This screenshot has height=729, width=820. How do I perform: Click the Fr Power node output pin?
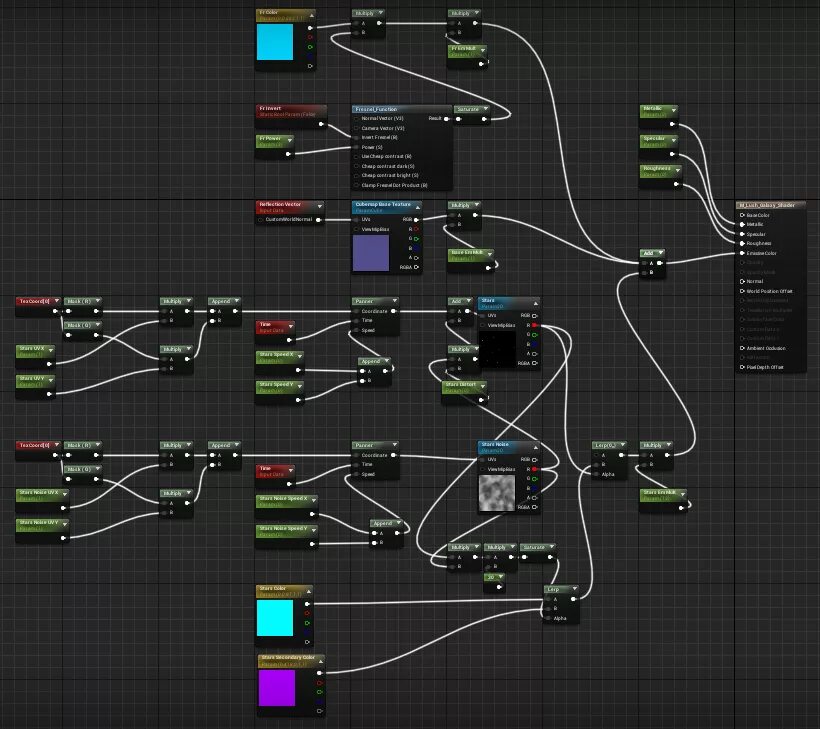(x=288, y=154)
